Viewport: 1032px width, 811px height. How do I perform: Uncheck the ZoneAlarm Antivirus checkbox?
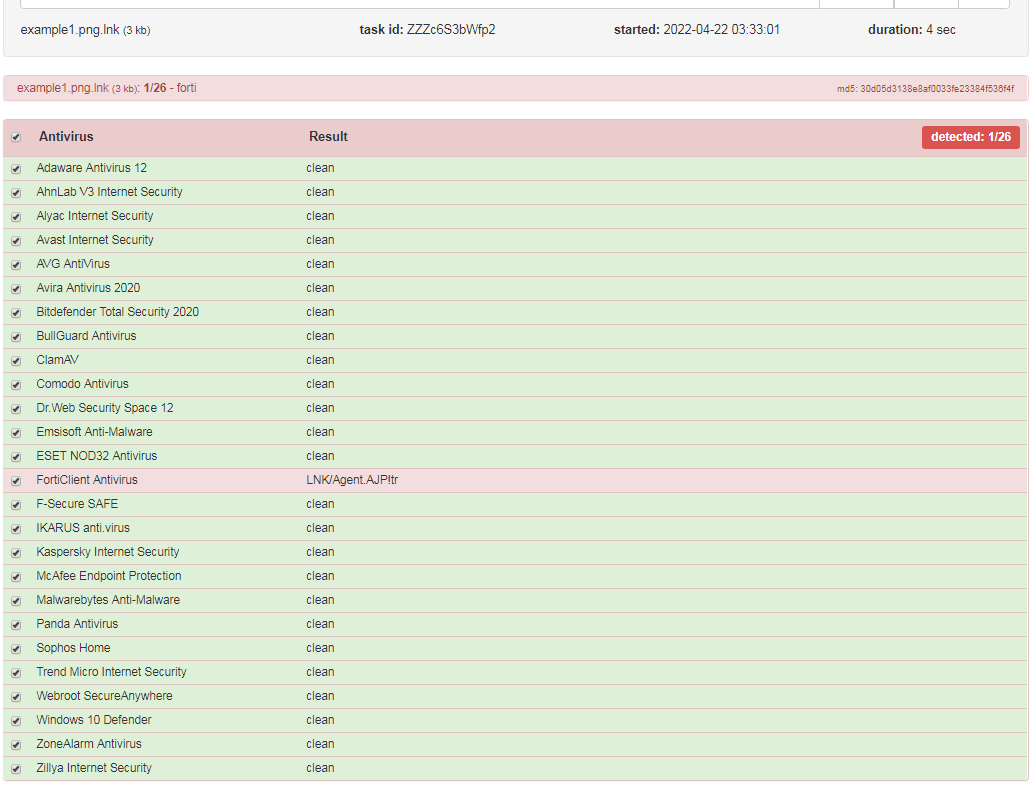tap(16, 745)
